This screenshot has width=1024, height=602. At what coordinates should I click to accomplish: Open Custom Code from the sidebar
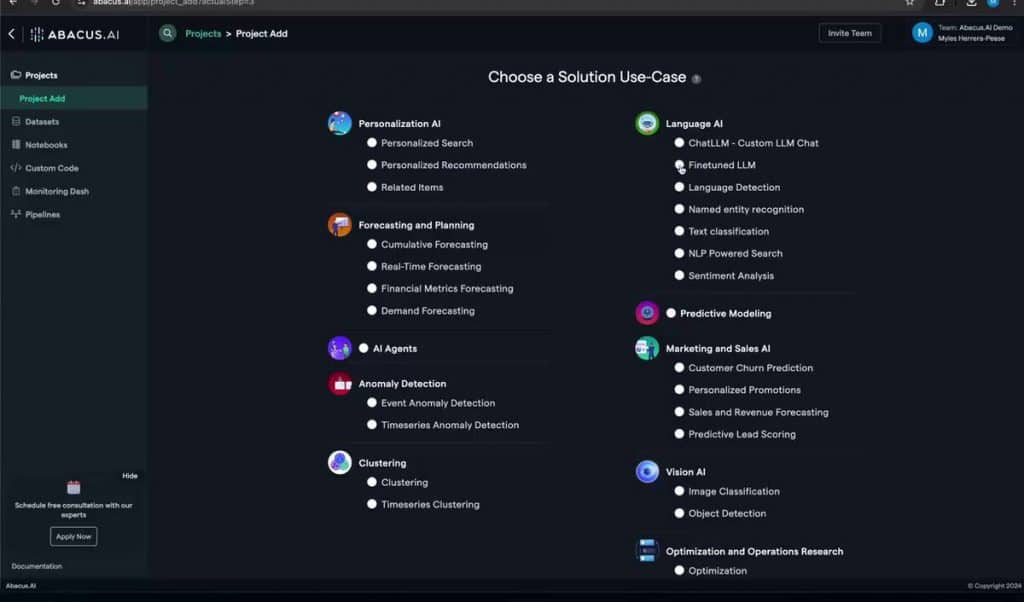pos(52,168)
